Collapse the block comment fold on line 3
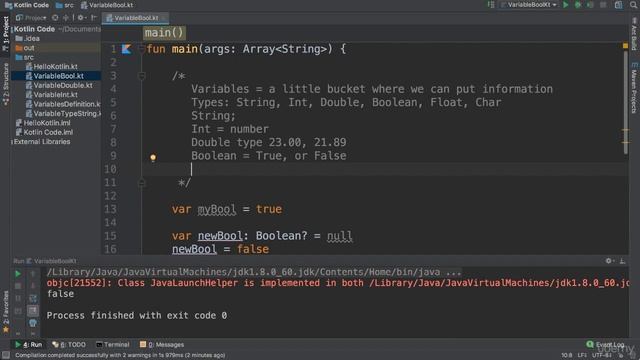Screen dimensions: 640x360 141,76
